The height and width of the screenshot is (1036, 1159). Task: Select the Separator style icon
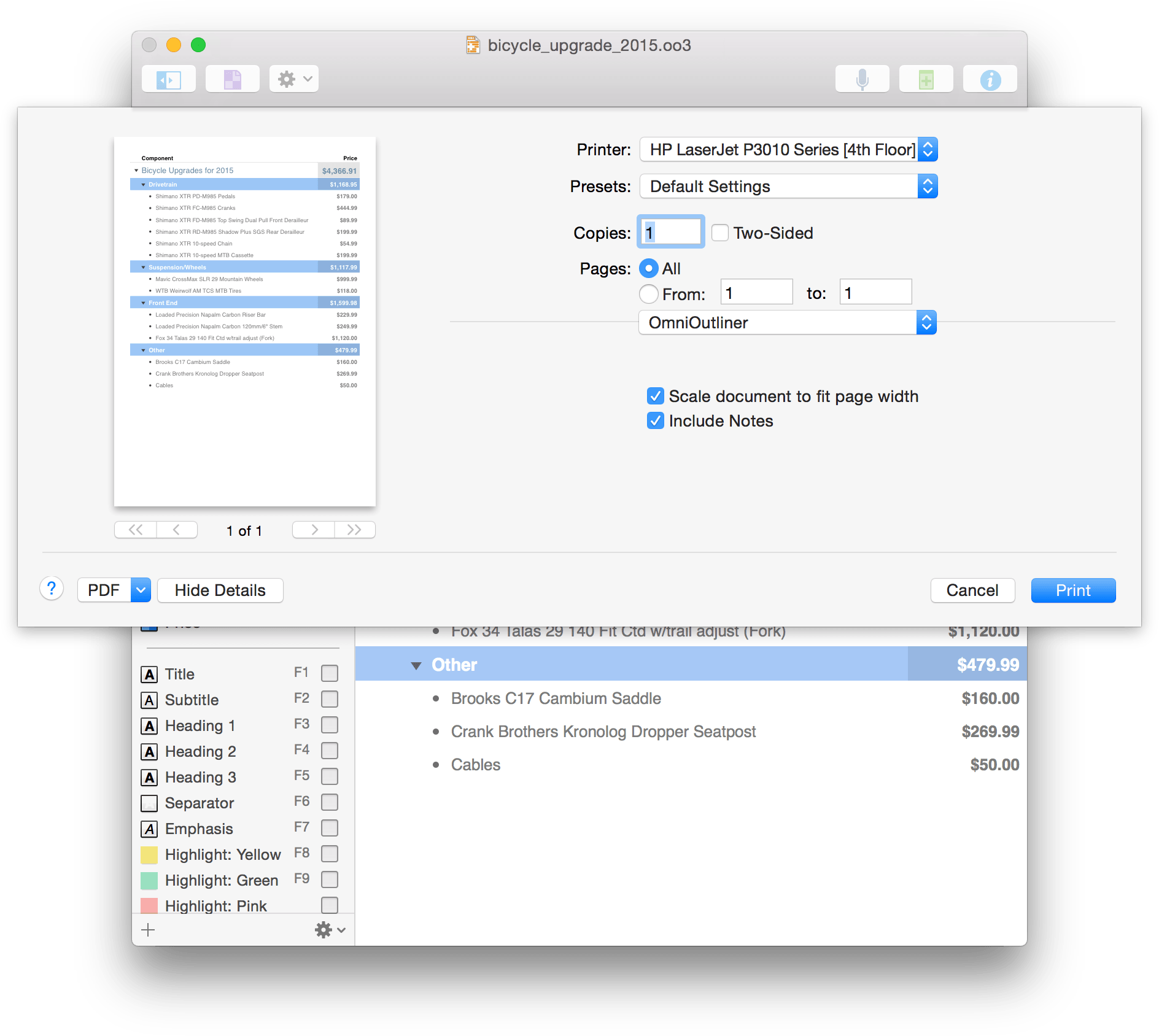[x=149, y=803]
